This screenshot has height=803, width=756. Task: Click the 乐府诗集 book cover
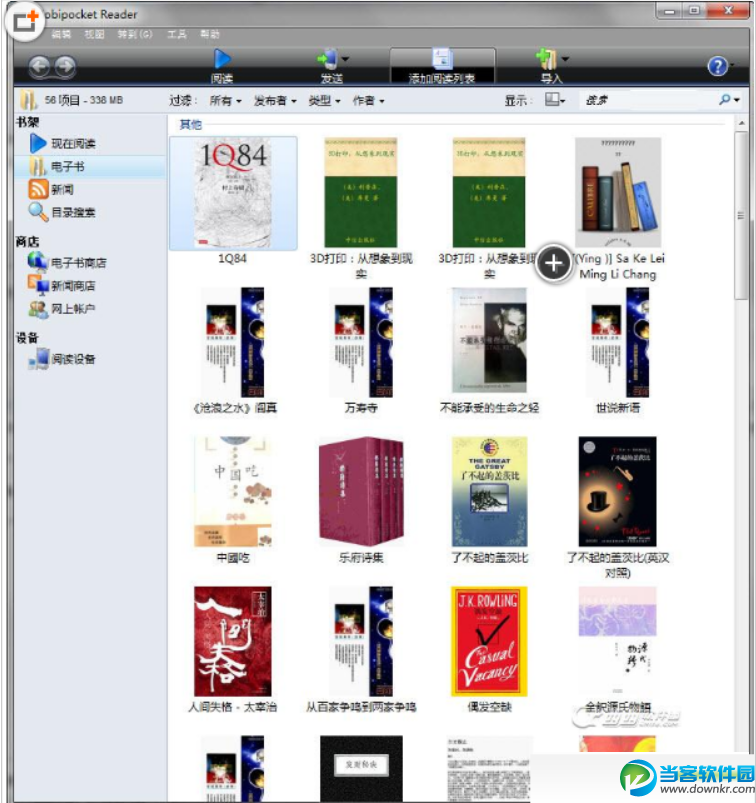[x=361, y=491]
